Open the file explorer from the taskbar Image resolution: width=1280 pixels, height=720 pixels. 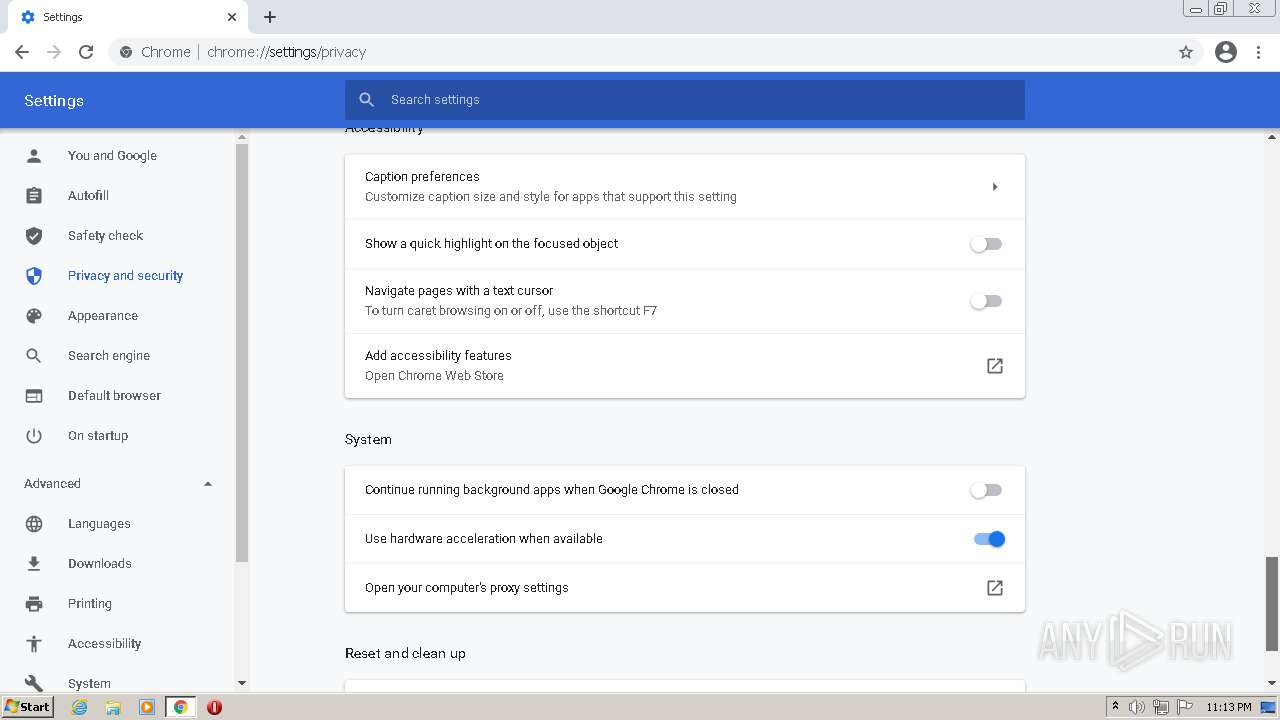click(x=113, y=707)
